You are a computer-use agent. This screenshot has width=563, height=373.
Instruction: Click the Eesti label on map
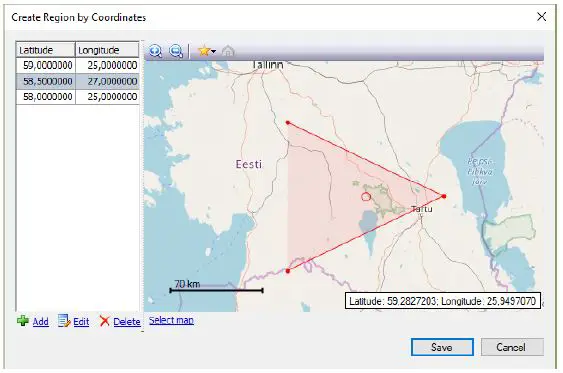[x=249, y=164]
